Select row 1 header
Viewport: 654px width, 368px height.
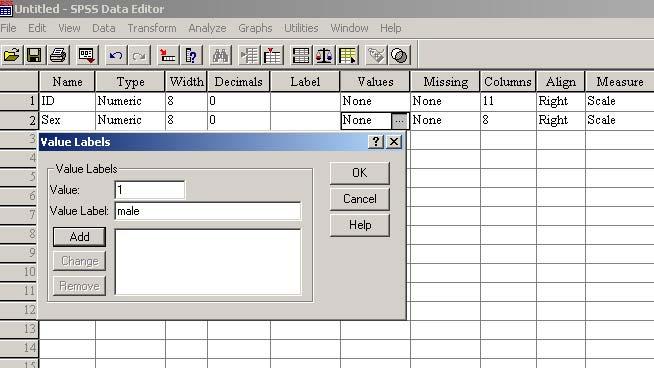(19, 101)
